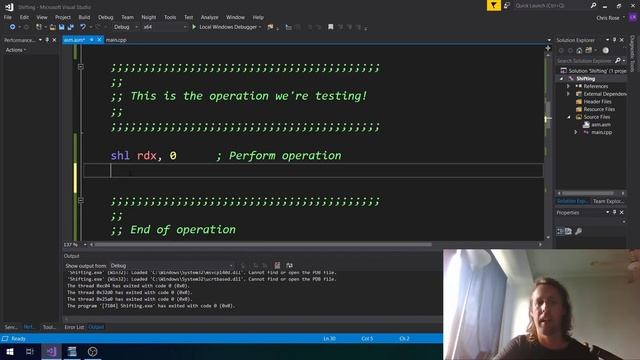
Task: Click Task View taskbar icon
Action: pos(30,351)
